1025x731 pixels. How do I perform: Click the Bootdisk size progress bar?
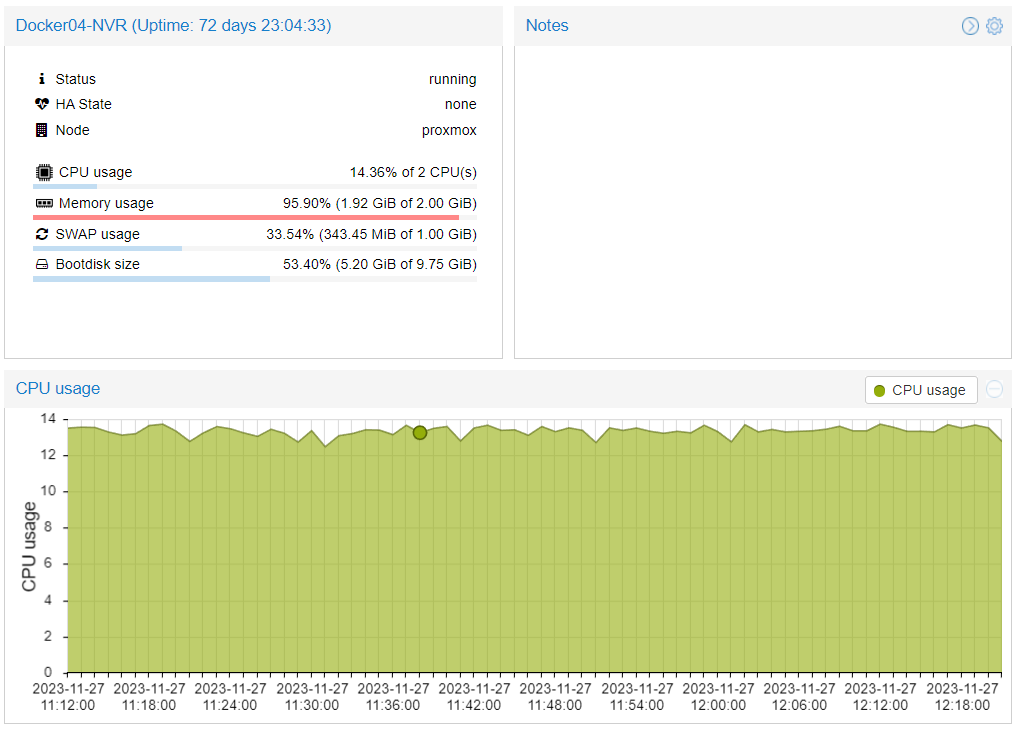(x=255, y=279)
